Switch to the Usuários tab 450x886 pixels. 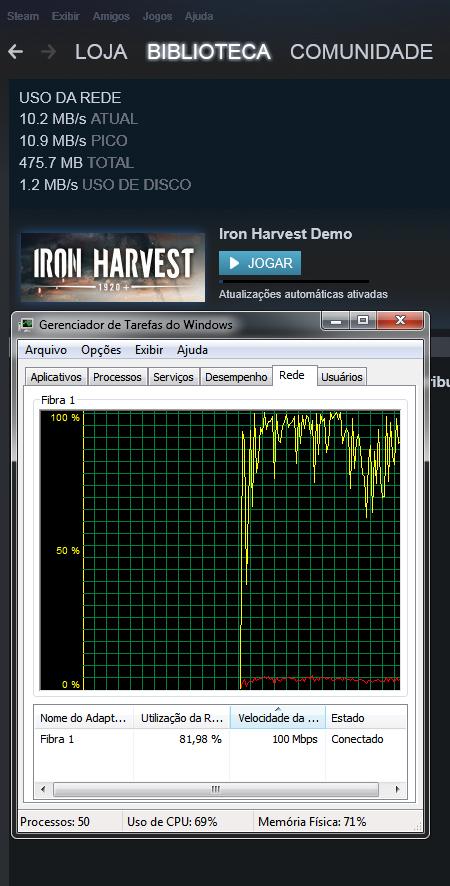(x=341, y=377)
